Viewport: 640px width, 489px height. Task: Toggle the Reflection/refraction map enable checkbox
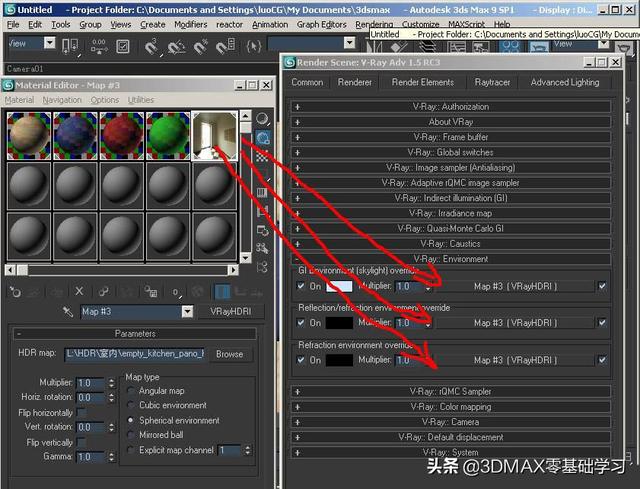click(x=602, y=322)
